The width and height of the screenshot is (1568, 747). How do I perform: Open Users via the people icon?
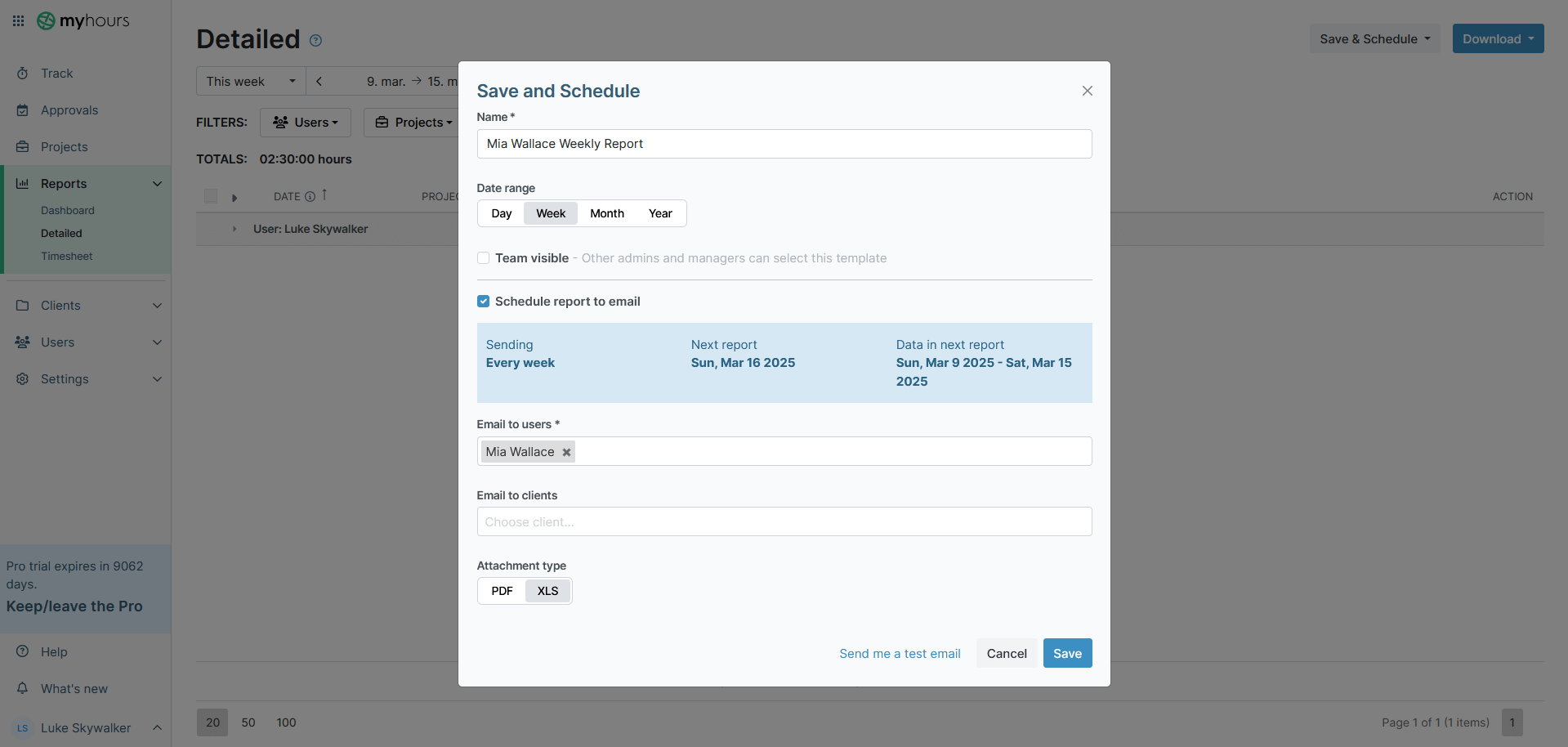click(23, 342)
